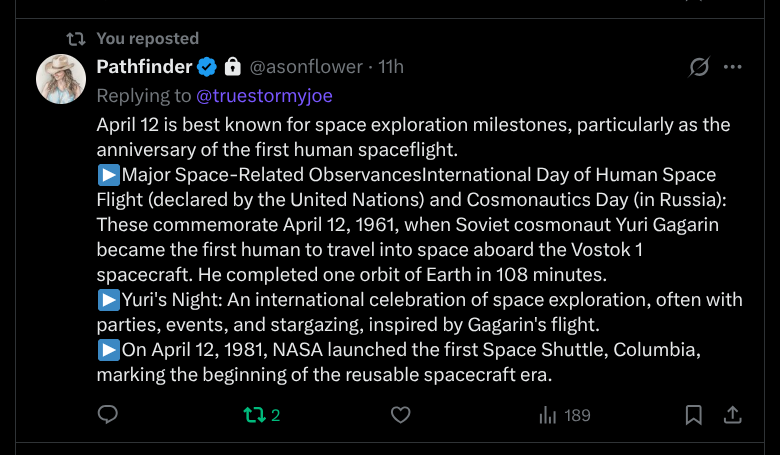
Task: Click the padlock icon next to Pathfinder
Action: coord(232,67)
